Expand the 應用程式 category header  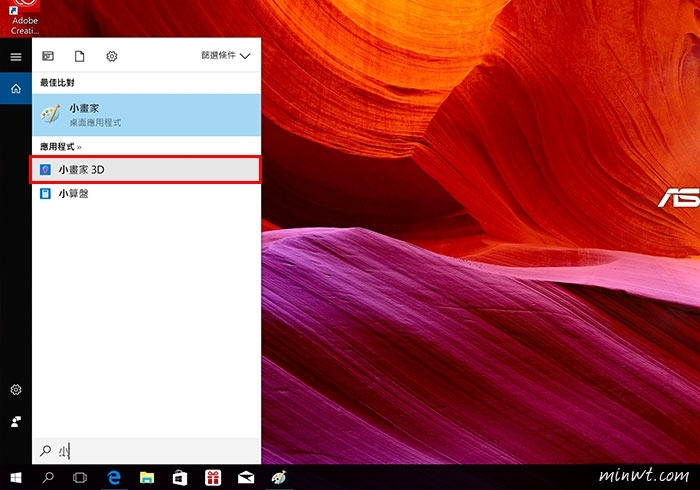pyautogui.click(x=60, y=146)
